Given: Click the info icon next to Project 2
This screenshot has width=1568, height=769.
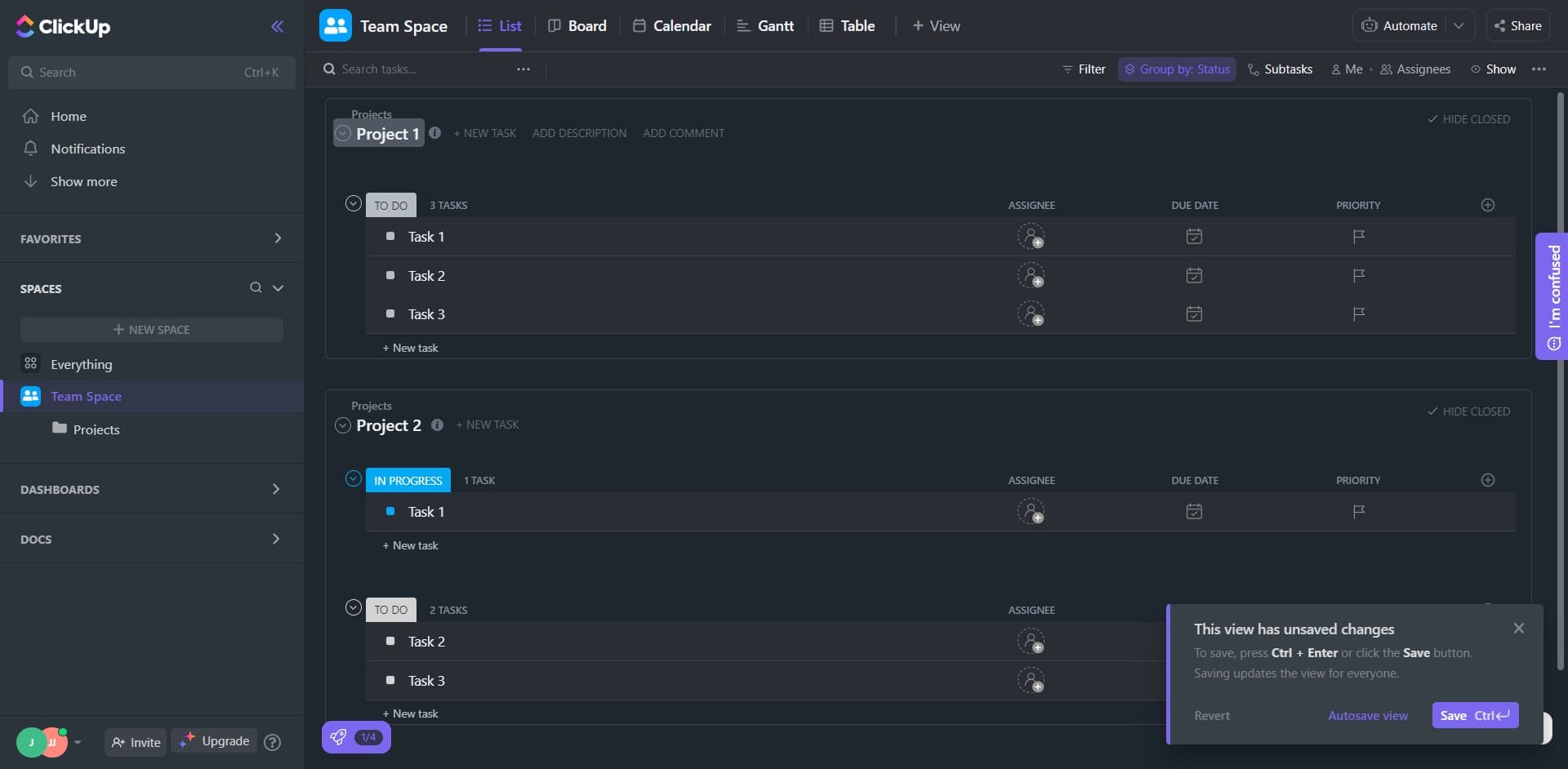Looking at the screenshot, I should click(x=437, y=425).
